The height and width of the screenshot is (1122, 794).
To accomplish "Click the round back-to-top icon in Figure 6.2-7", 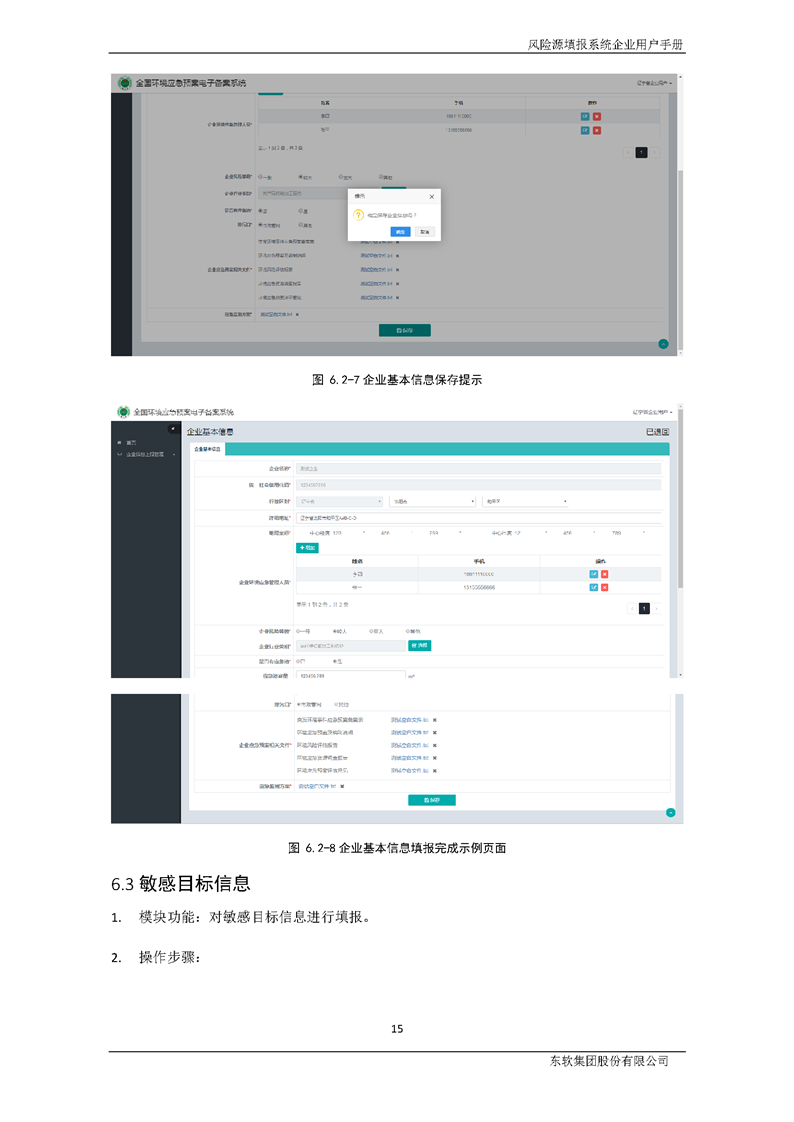I will click(x=663, y=344).
